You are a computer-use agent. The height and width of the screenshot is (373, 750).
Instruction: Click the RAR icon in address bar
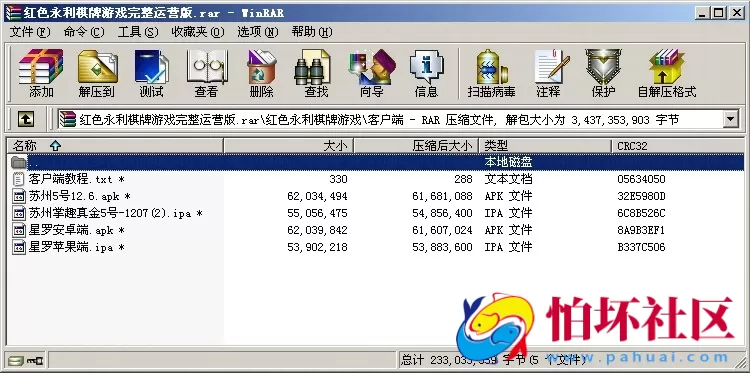pyautogui.click(x=68, y=119)
